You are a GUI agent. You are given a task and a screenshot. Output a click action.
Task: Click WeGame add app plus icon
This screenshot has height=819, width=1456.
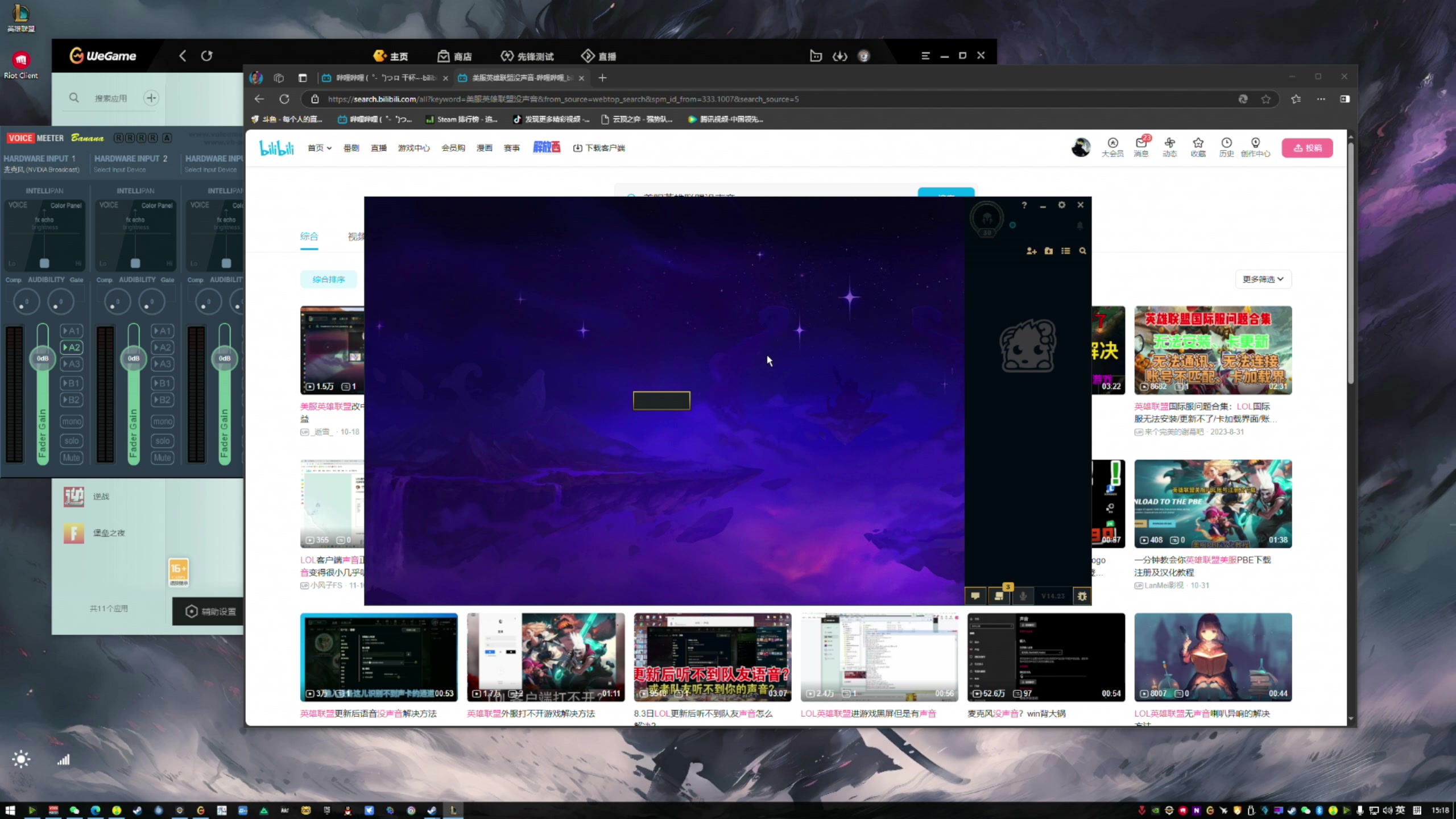click(151, 98)
